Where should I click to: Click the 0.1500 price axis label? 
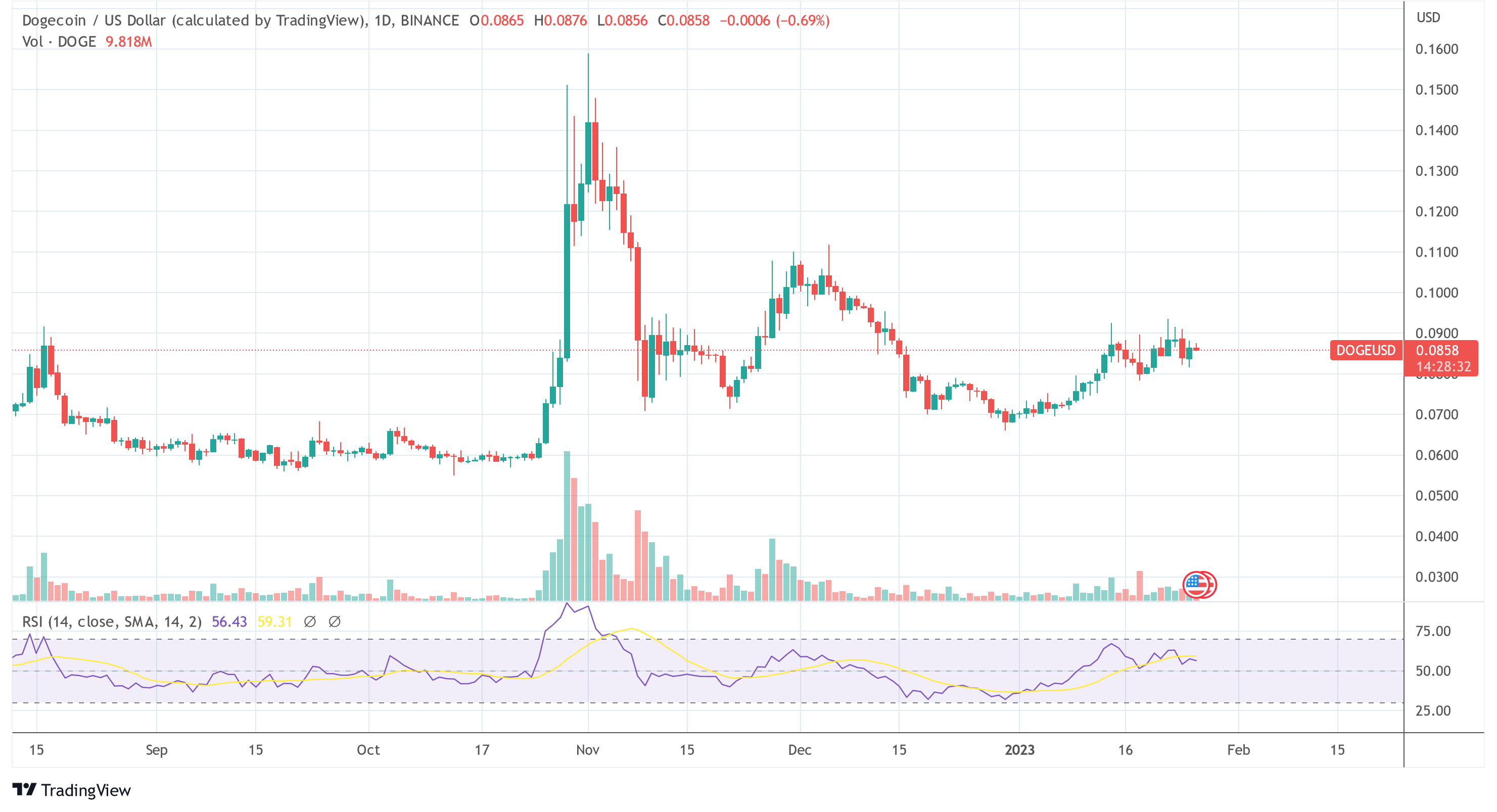1436,89
